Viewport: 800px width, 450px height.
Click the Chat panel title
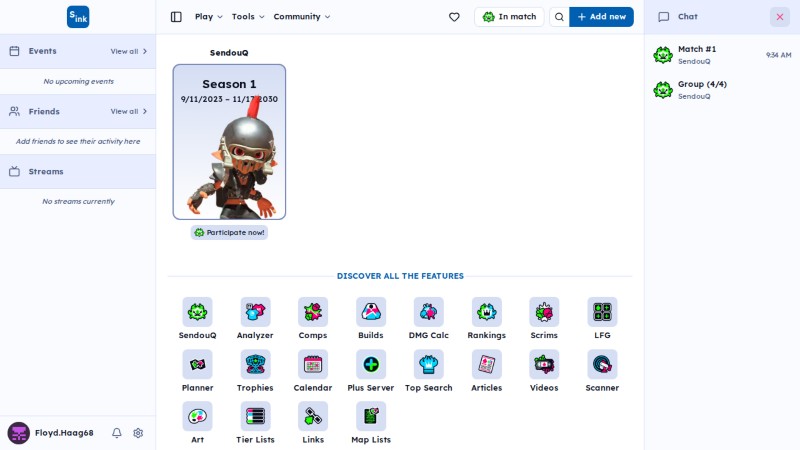pyautogui.click(x=687, y=17)
